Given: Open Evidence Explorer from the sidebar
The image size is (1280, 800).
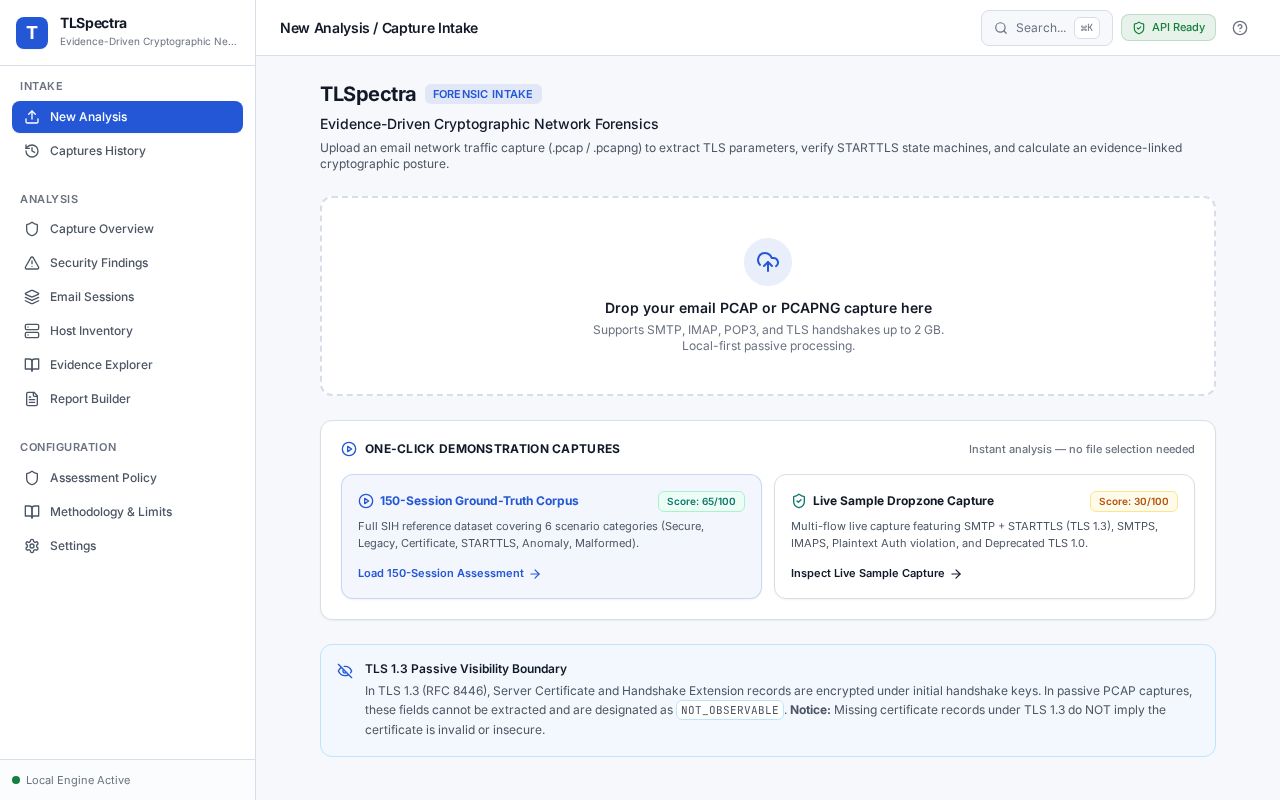Looking at the screenshot, I should 127,365.
